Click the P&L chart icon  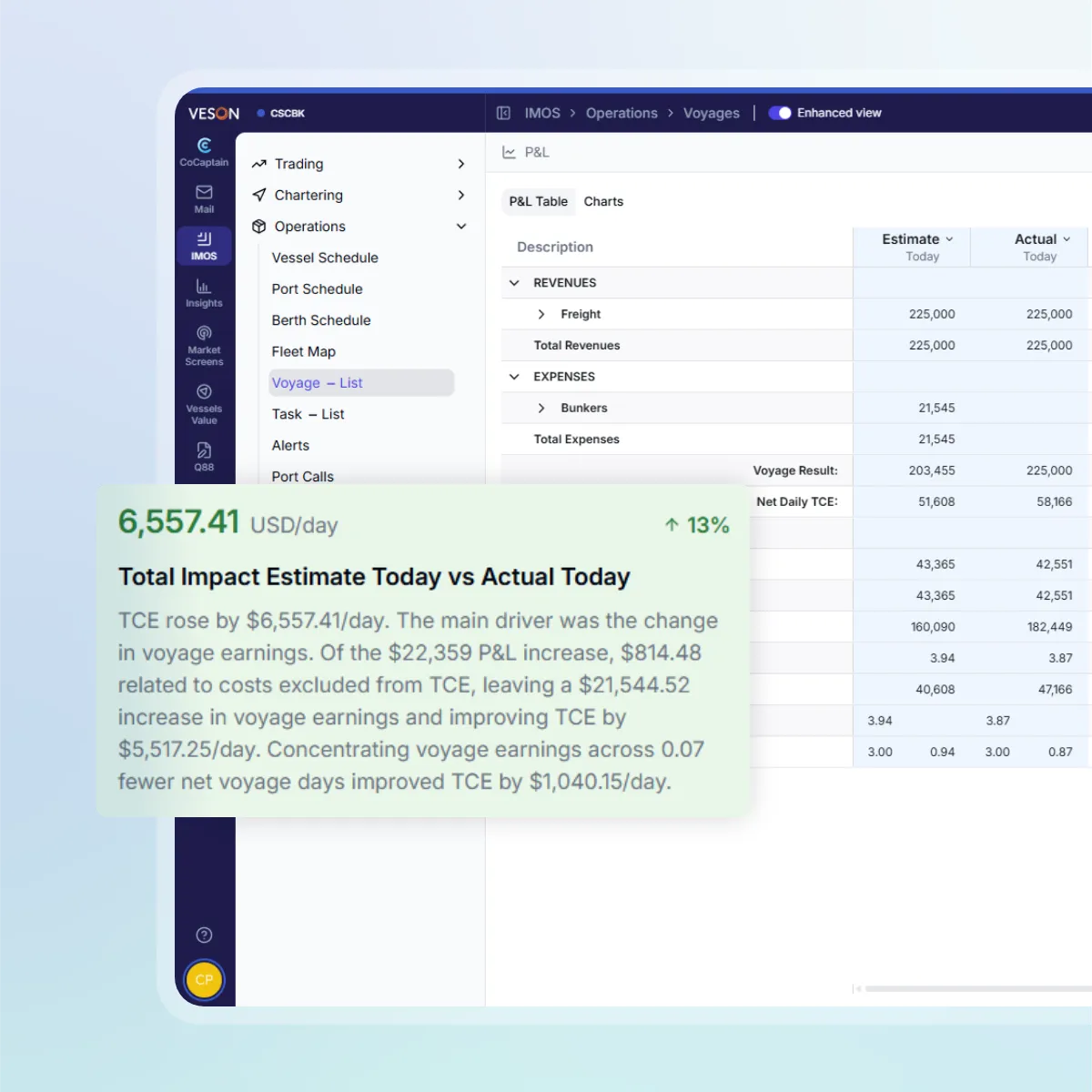coord(509,152)
